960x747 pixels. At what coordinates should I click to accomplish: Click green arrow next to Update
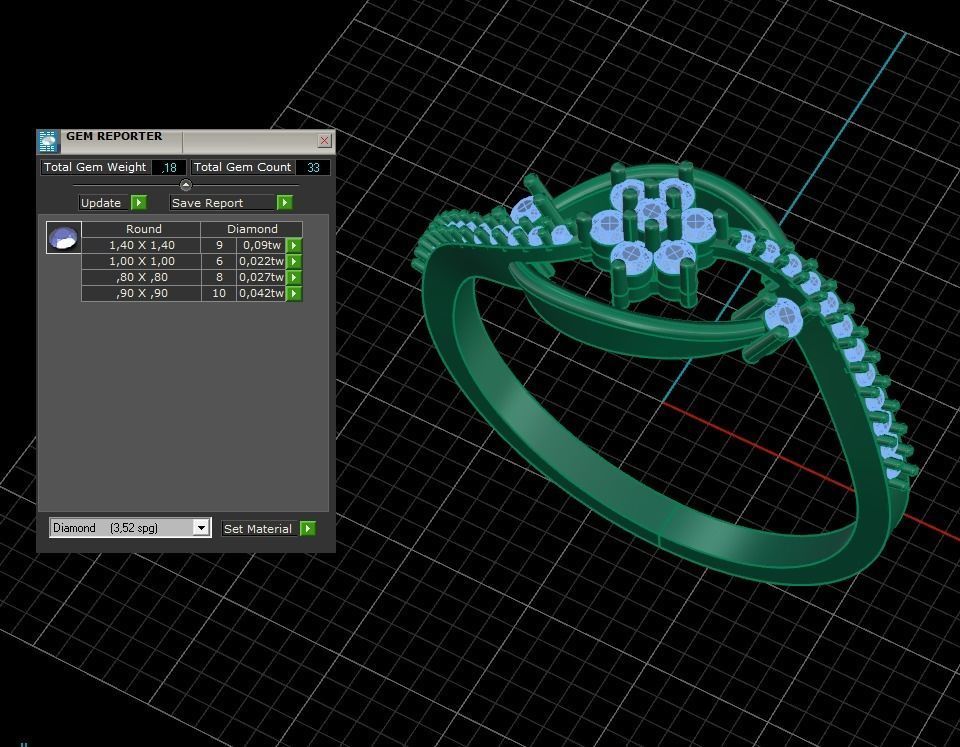pos(139,203)
